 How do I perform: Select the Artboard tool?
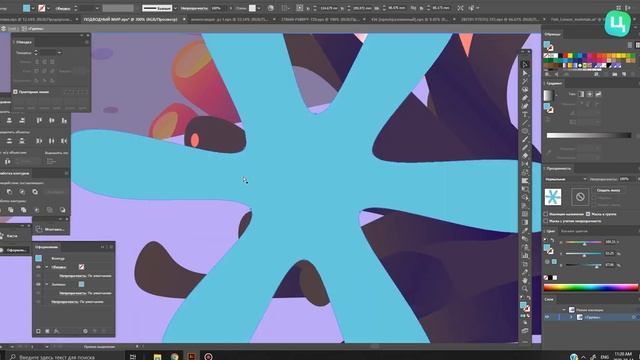click(x=525, y=264)
